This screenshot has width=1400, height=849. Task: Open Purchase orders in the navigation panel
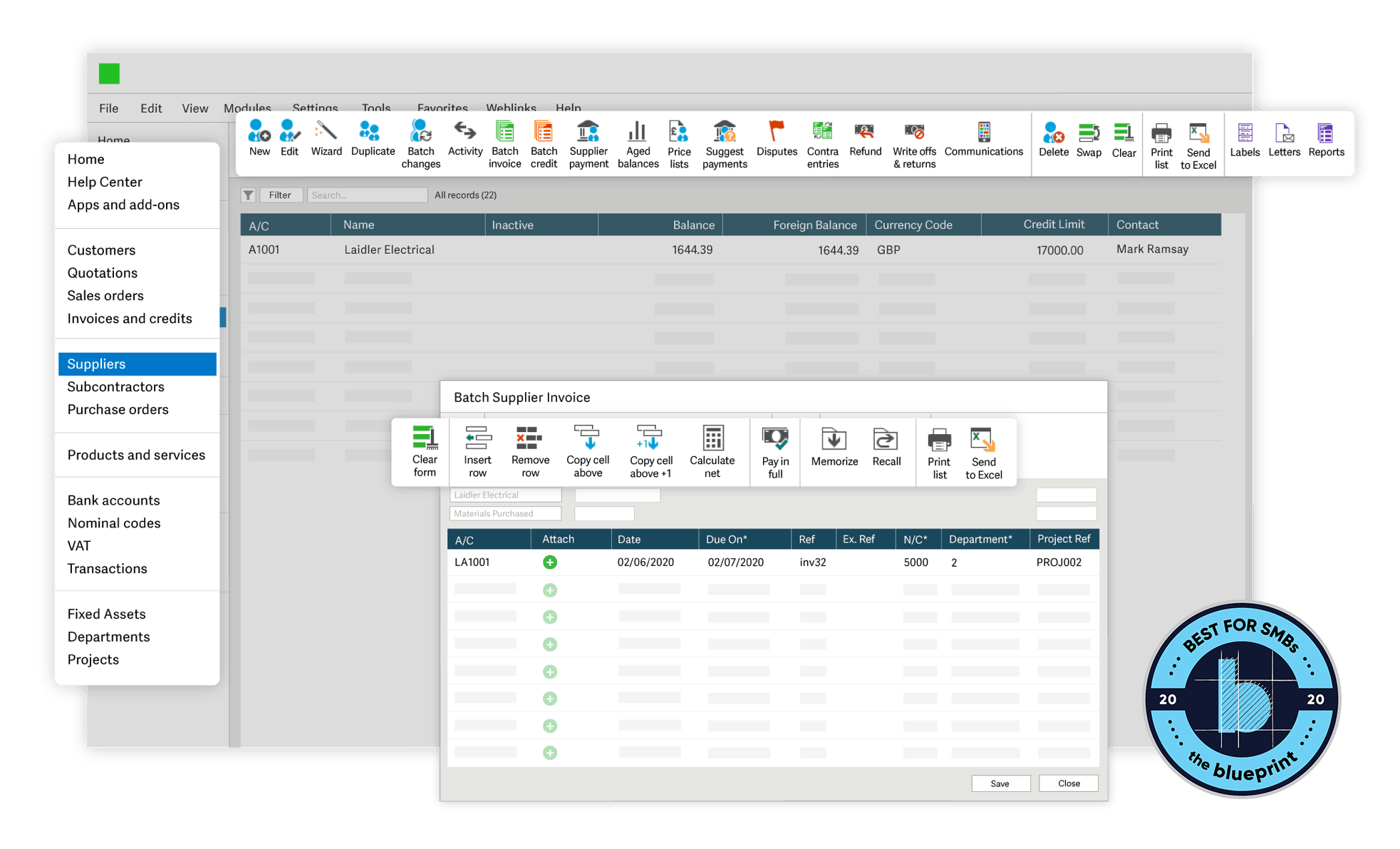pos(118,409)
